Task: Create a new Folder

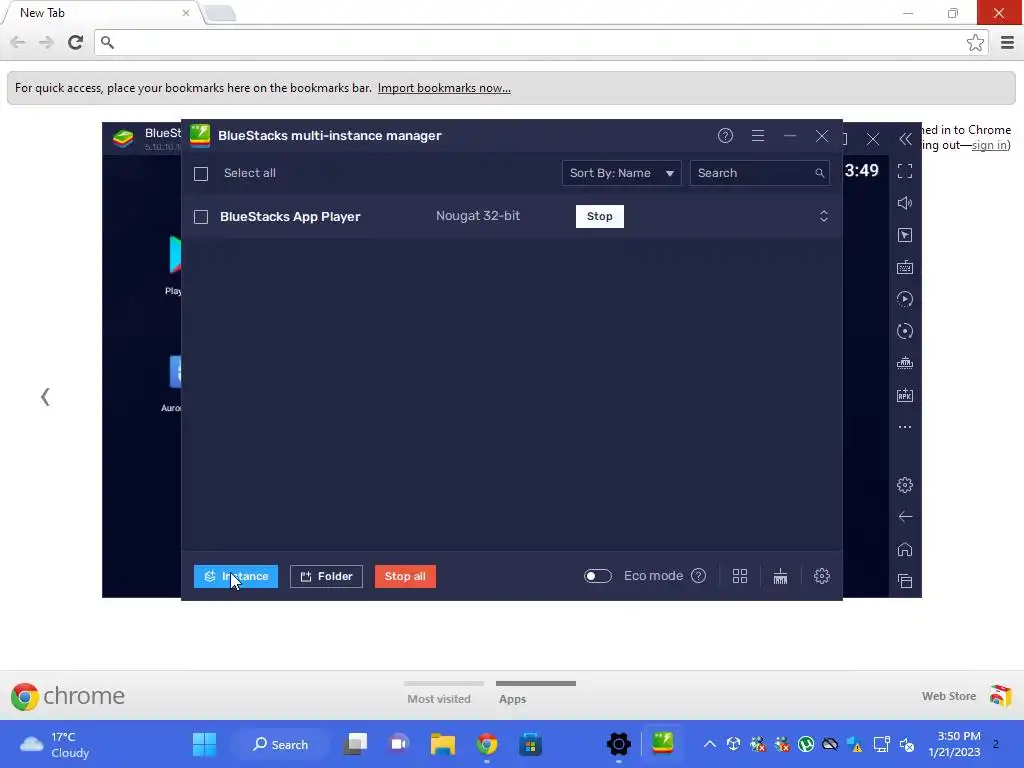Action: (x=326, y=576)
